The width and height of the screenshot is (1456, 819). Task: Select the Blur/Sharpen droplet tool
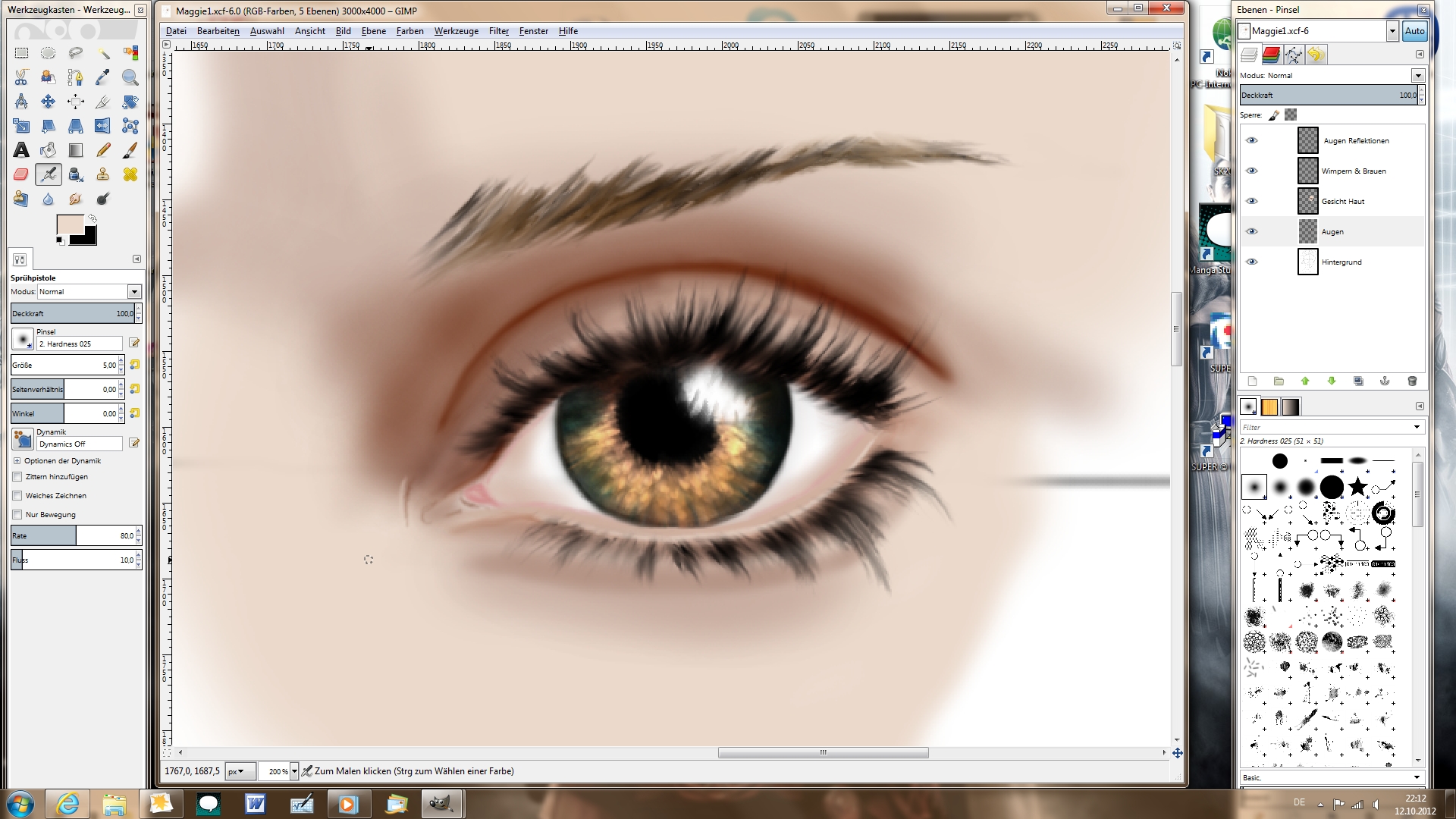pyautogui.click(x=49, y=199)
